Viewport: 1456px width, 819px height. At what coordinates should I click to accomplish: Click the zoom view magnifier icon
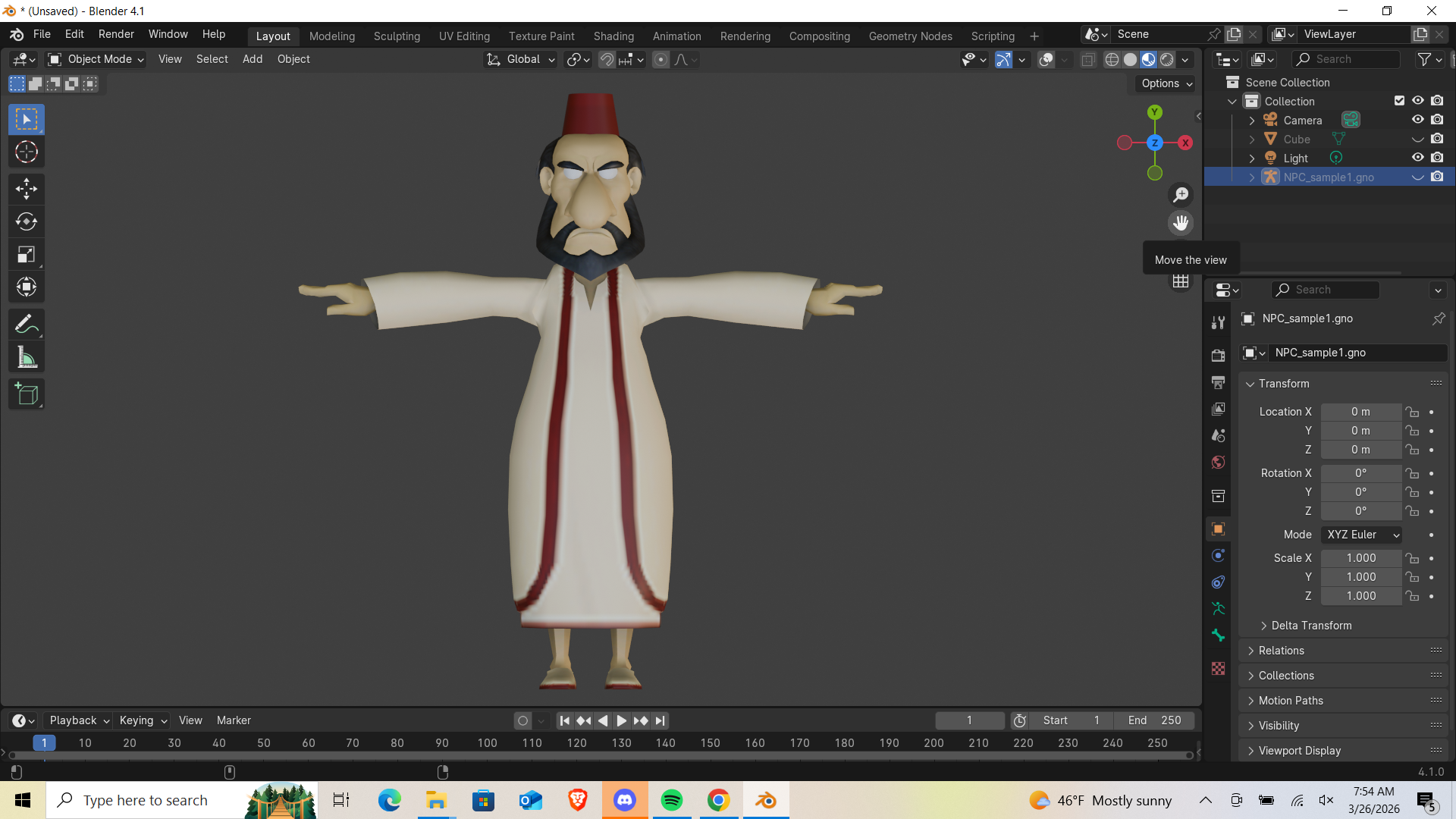[1181, 195]
